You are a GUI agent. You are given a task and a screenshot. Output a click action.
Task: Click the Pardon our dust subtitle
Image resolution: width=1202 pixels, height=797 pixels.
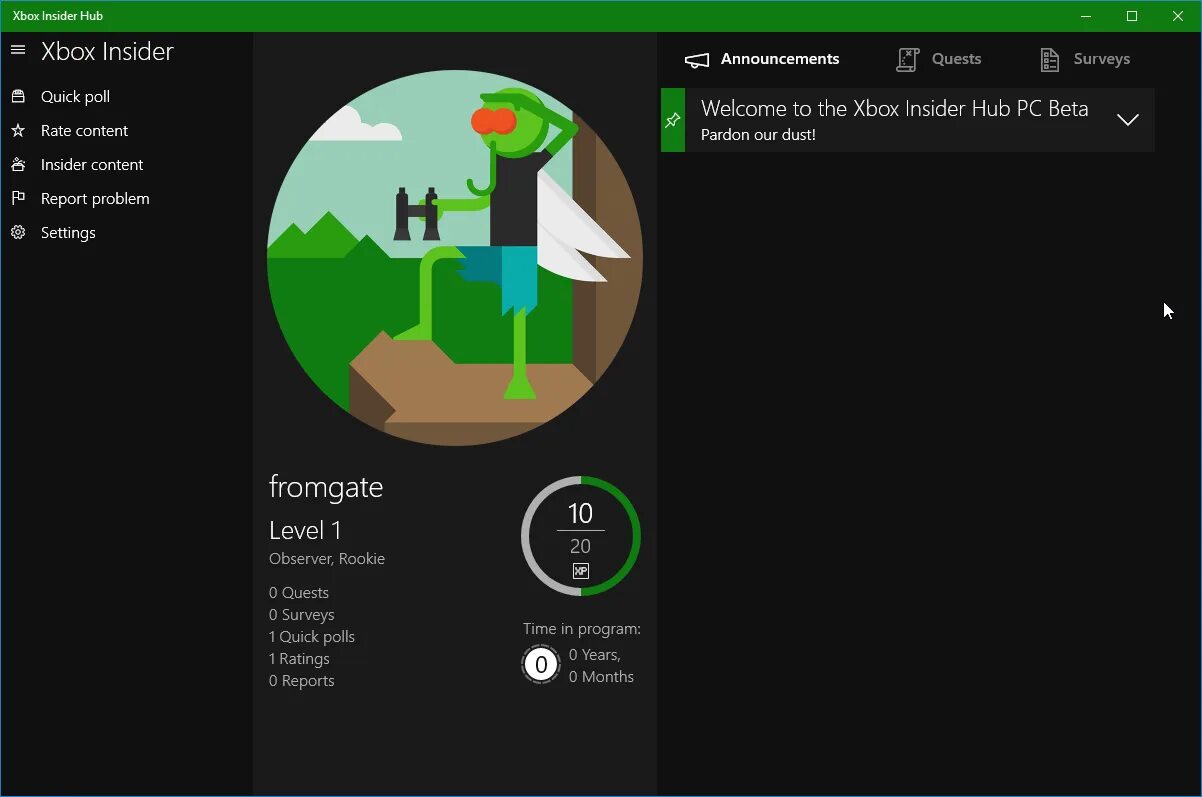pyautogui.click(x=758, y=135)
